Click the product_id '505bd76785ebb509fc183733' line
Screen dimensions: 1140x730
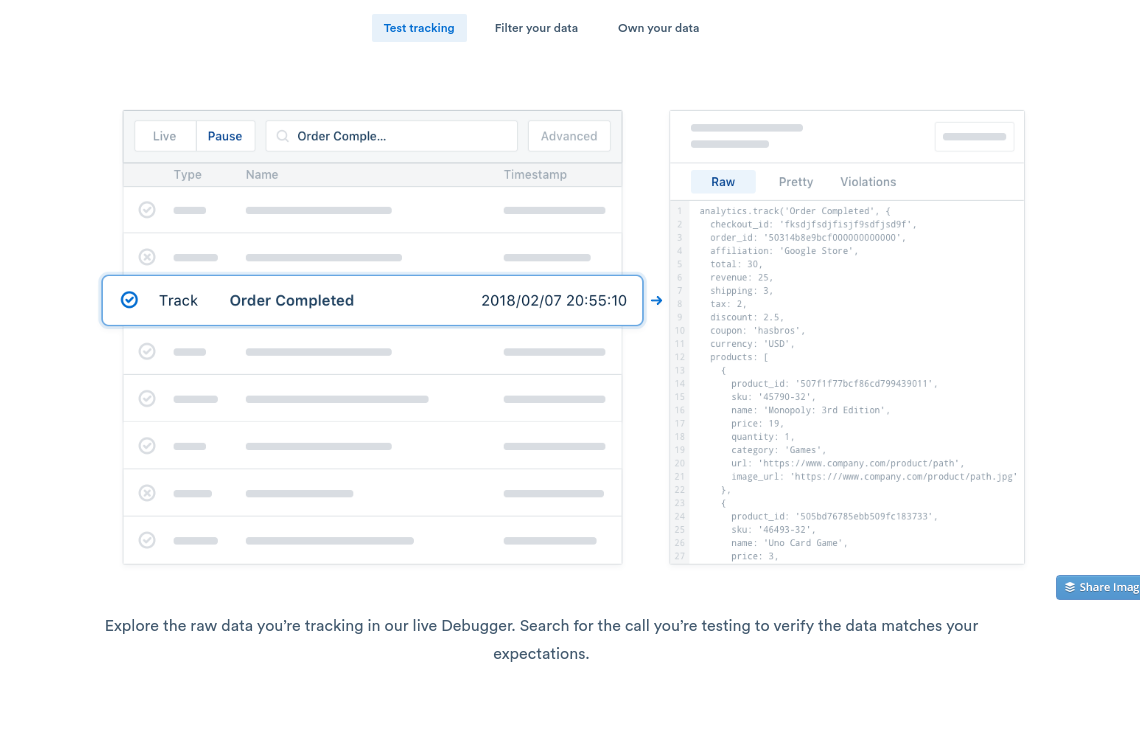pyautogui.click(x=834, y=516)
